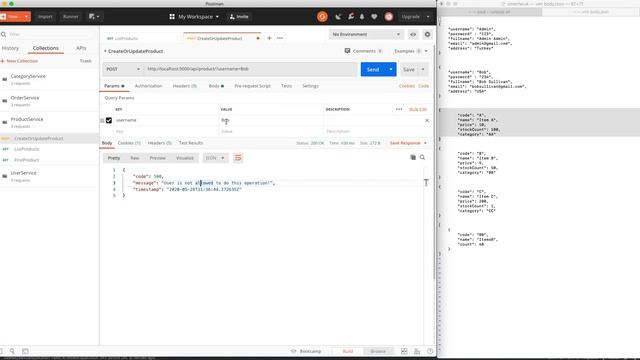The height and width of the screenshot is (360, 640).
Task: Click the environment quick look eye icon
Action: click(413, 34)
